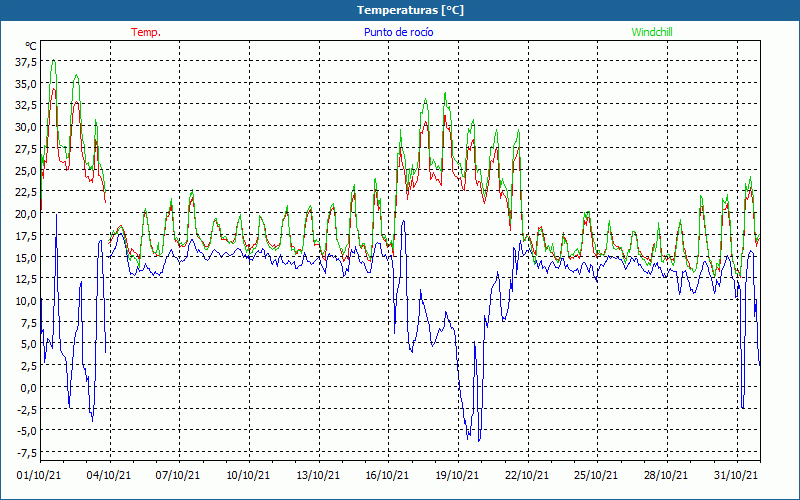Click the 13/10/21 date label

coord(318,475)
